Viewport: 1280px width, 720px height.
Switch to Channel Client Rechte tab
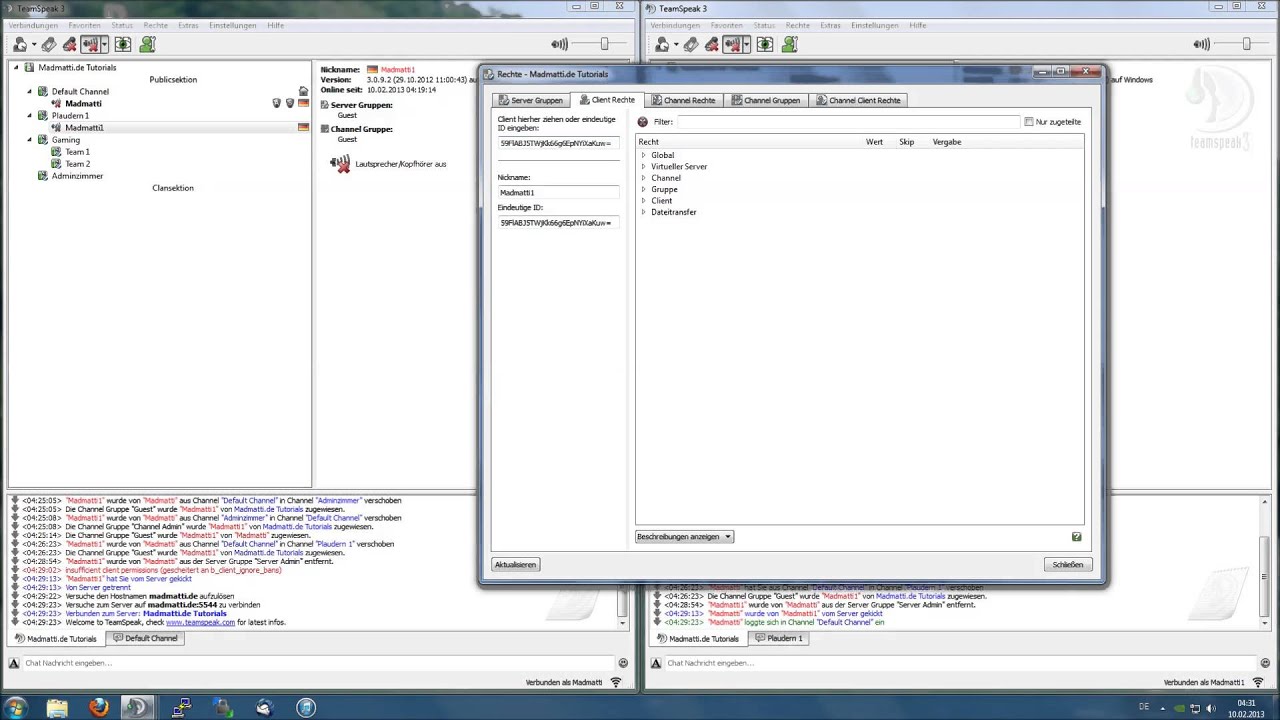pos(859,100)
